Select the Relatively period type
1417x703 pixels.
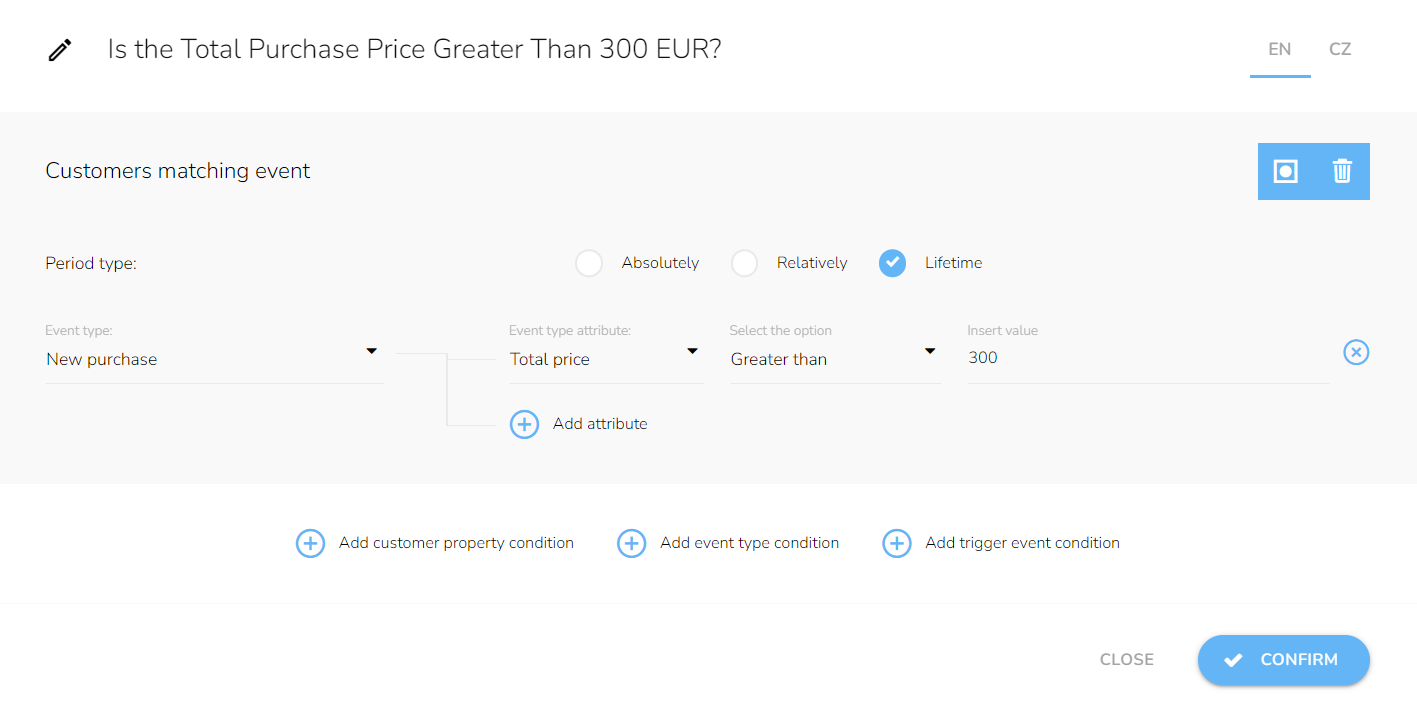[744, 263]
